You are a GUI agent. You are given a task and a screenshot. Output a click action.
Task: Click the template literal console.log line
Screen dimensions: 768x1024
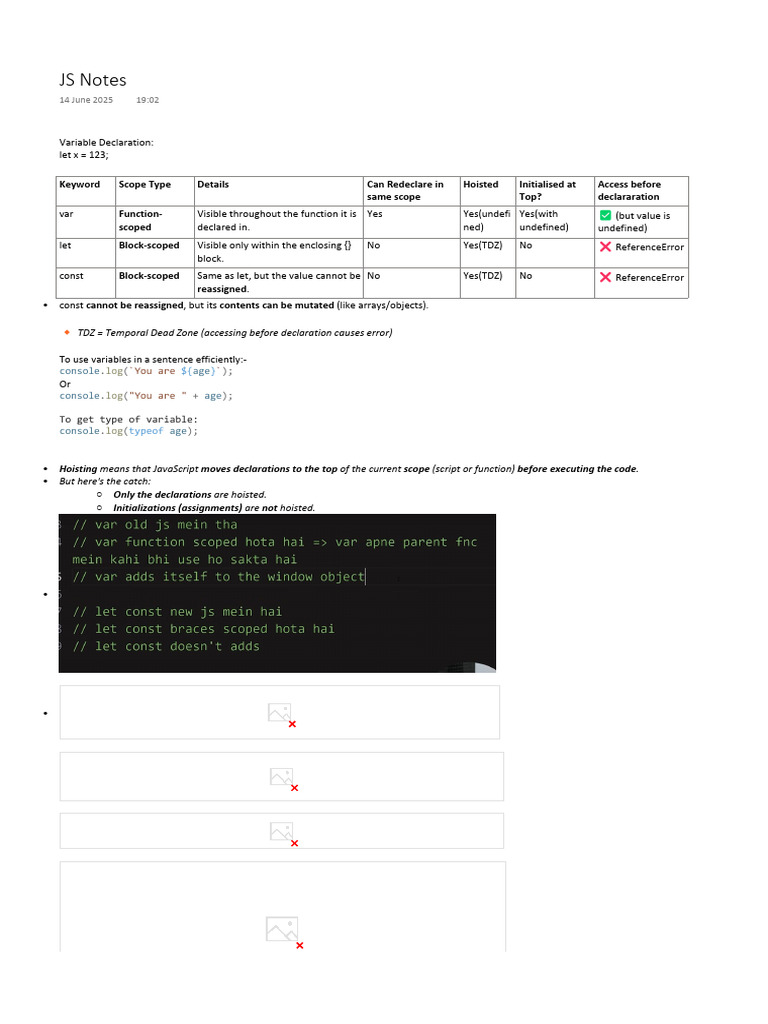[146, 371]
